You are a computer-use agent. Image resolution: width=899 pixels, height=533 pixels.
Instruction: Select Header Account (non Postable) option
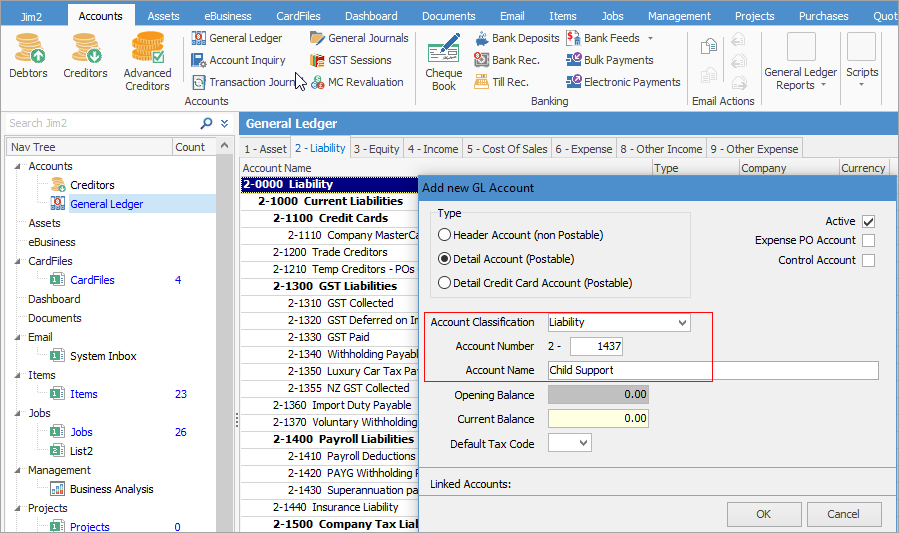tap(445, 235)
